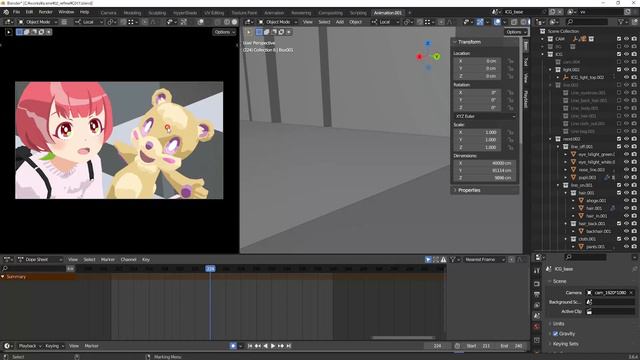640x360 pixels.
Task: Play the animation forward
Action: click(273, 346)
